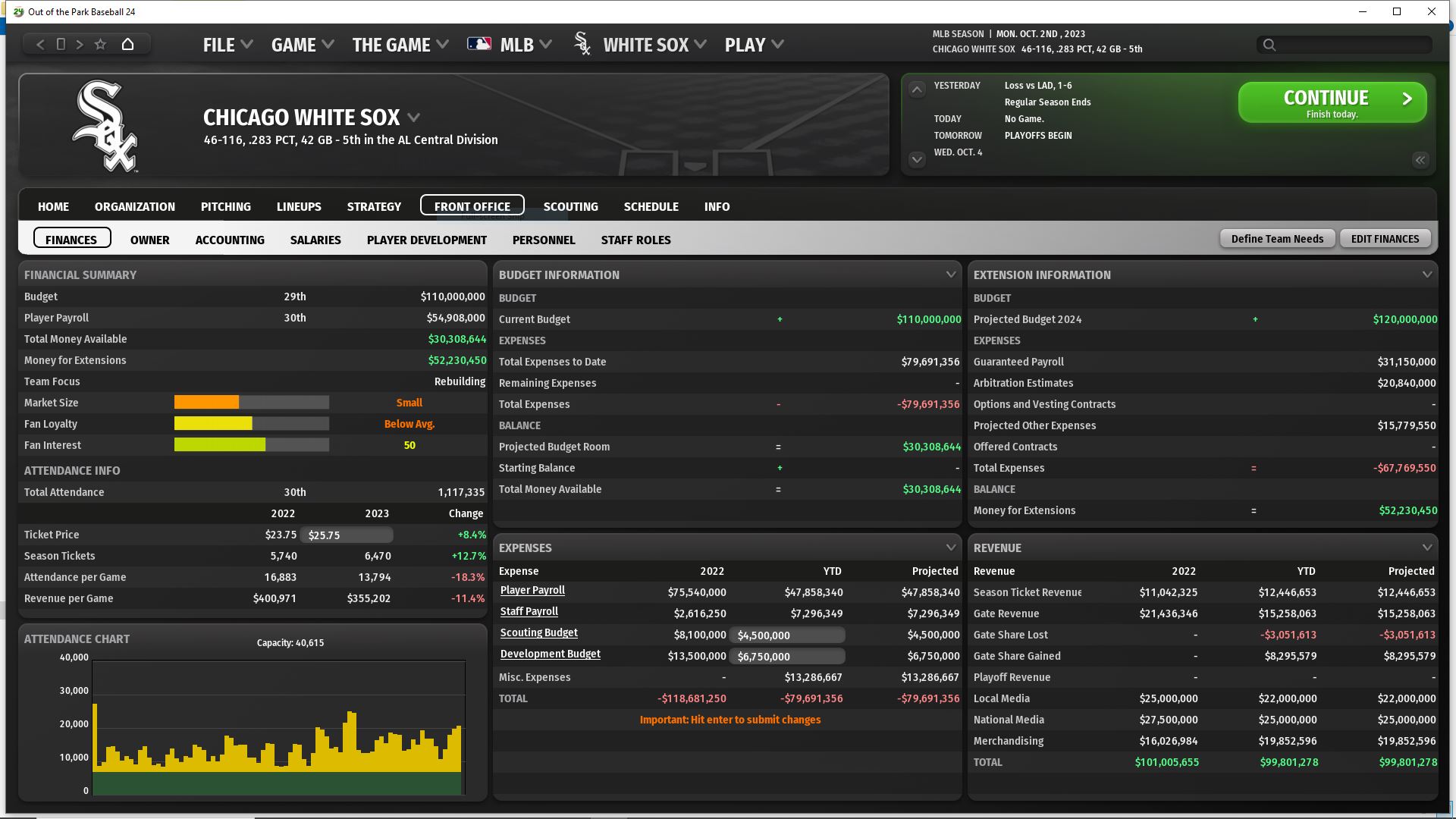Click the back navigation arrow icon
Screen dimensions: 1456x819
41,45
